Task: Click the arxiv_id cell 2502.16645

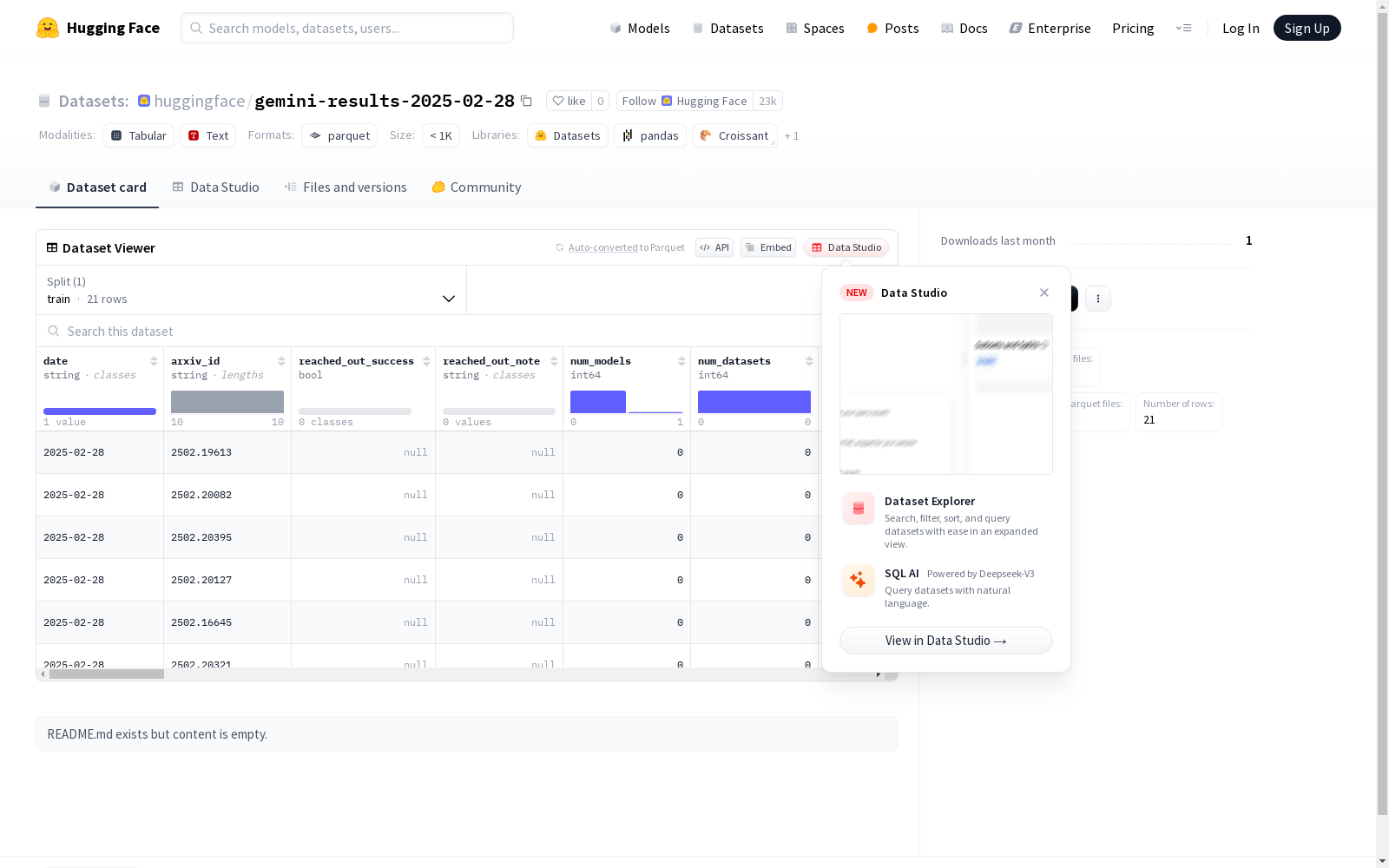Action: point(201,622)
